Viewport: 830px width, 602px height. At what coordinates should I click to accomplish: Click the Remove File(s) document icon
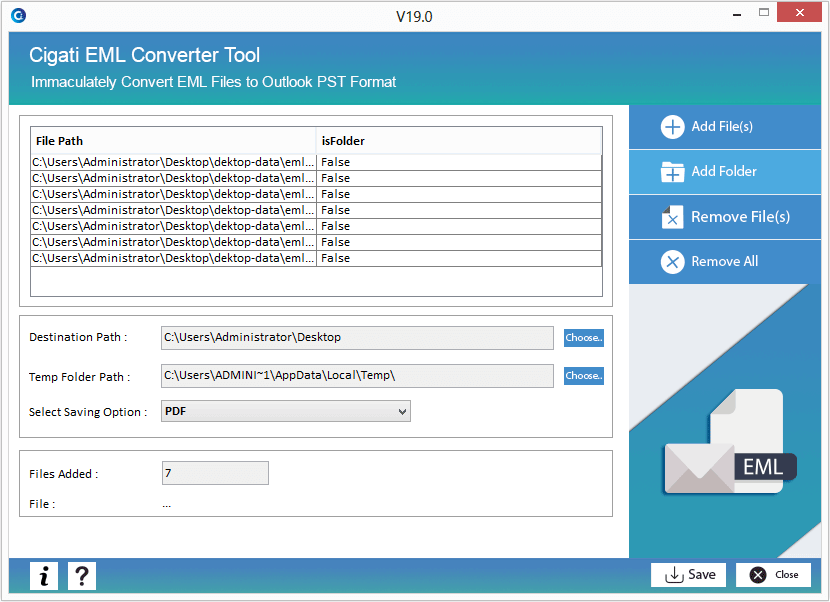pos(672,217)
